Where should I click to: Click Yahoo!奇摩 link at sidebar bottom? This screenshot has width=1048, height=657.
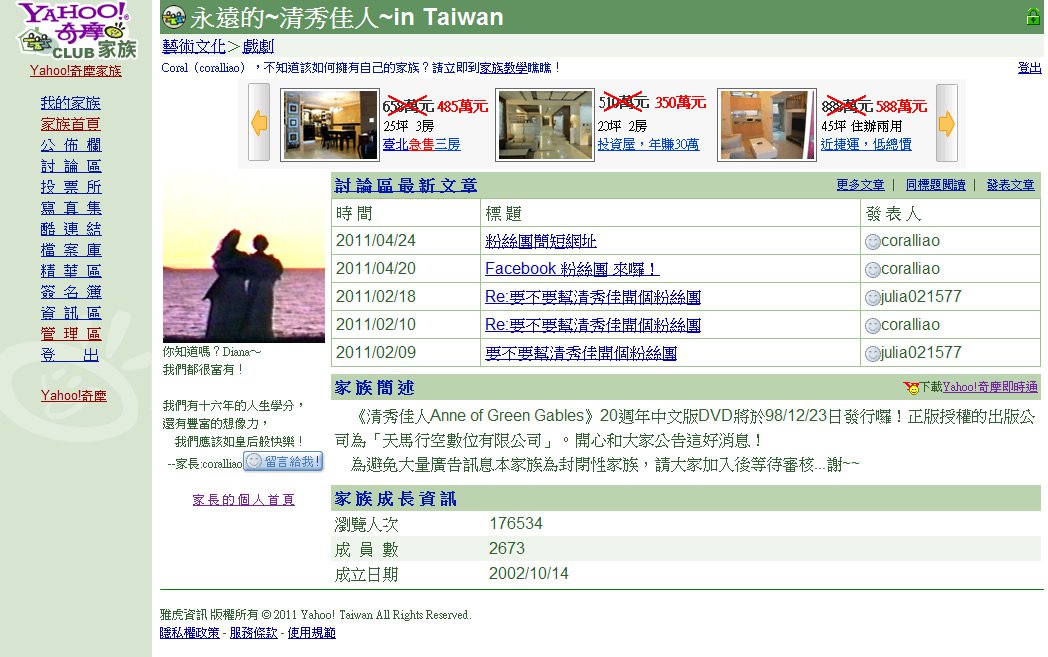pos(74,396)
